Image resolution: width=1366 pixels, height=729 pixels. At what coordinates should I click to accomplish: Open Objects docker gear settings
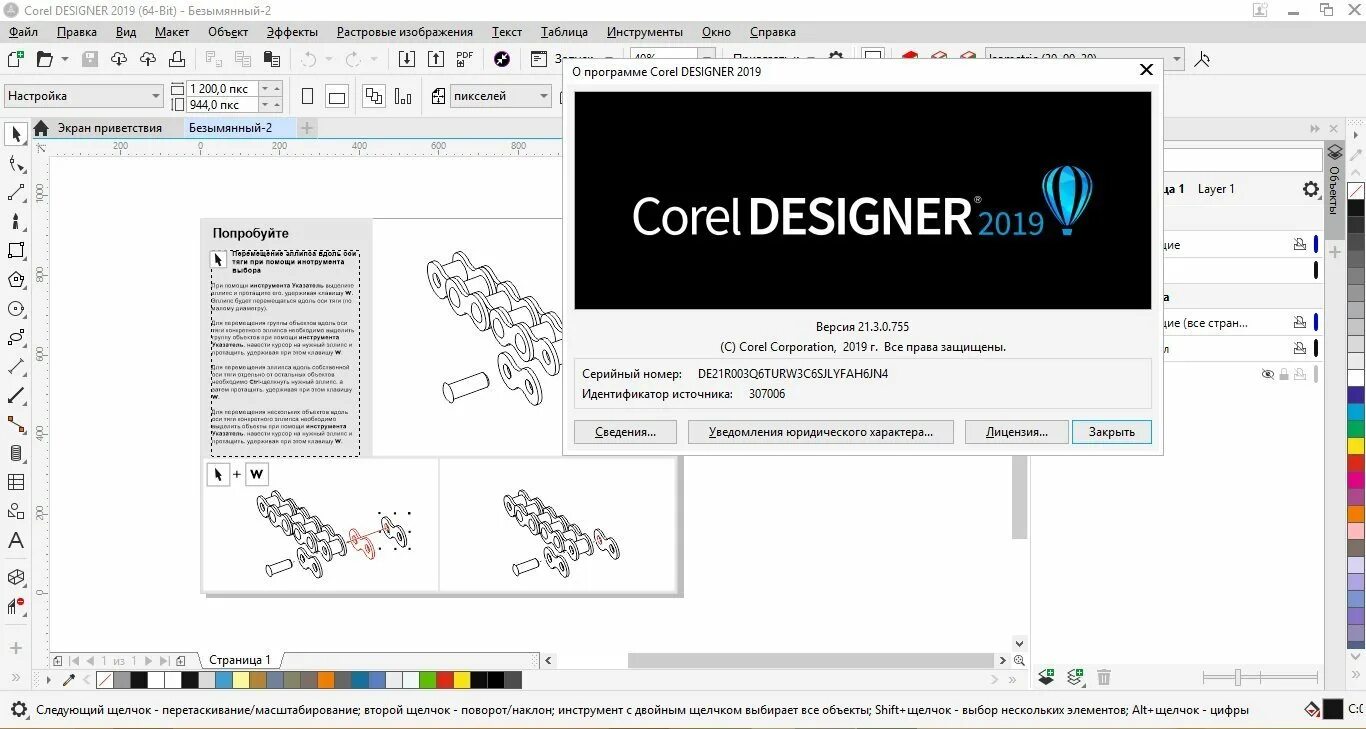(x=1311, y=189)
